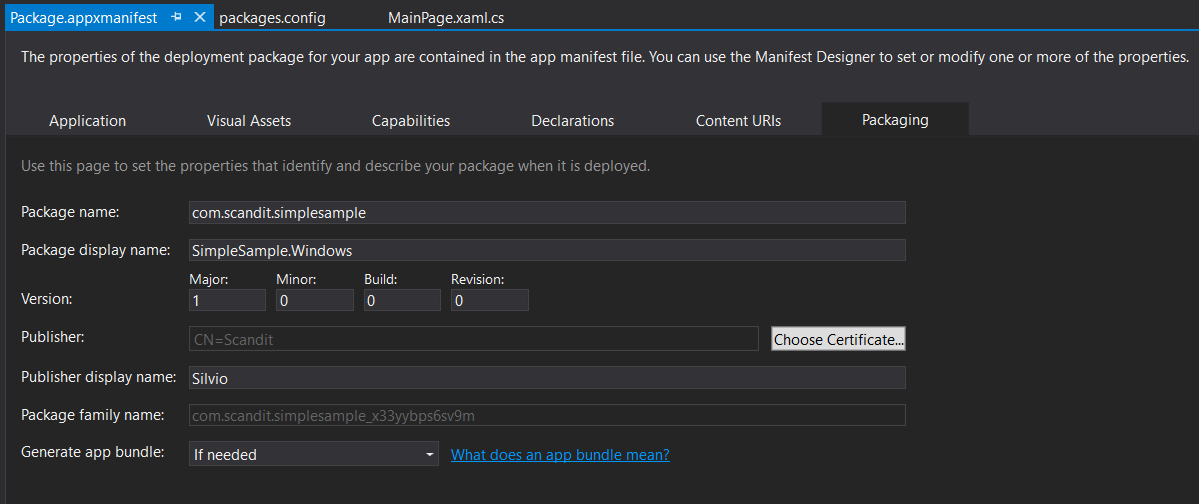Viewport: 1199px width, 504px height.
Task: Focus the Major version field
Action: click(227, 300)
